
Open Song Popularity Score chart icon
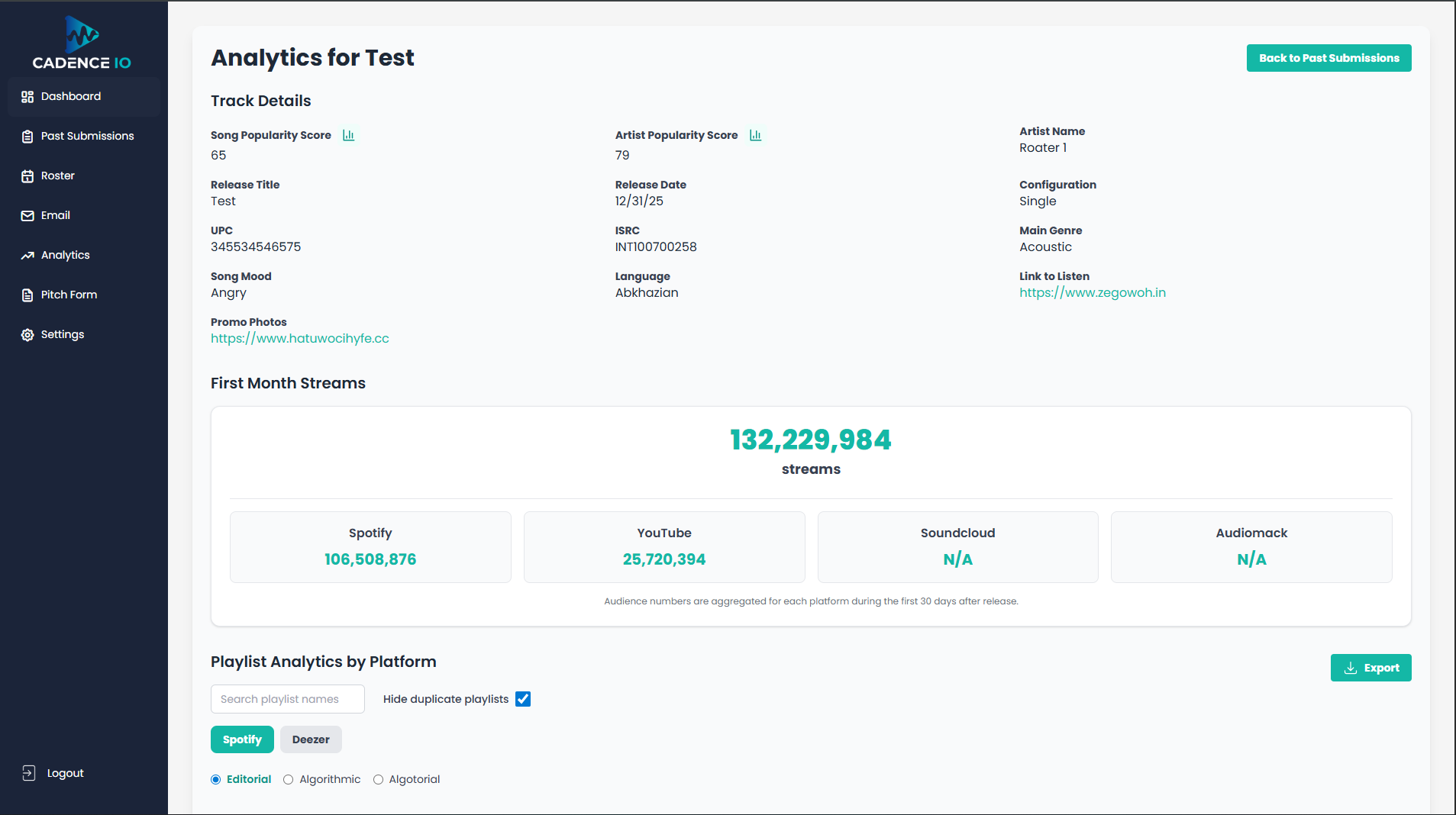(349, 135)
